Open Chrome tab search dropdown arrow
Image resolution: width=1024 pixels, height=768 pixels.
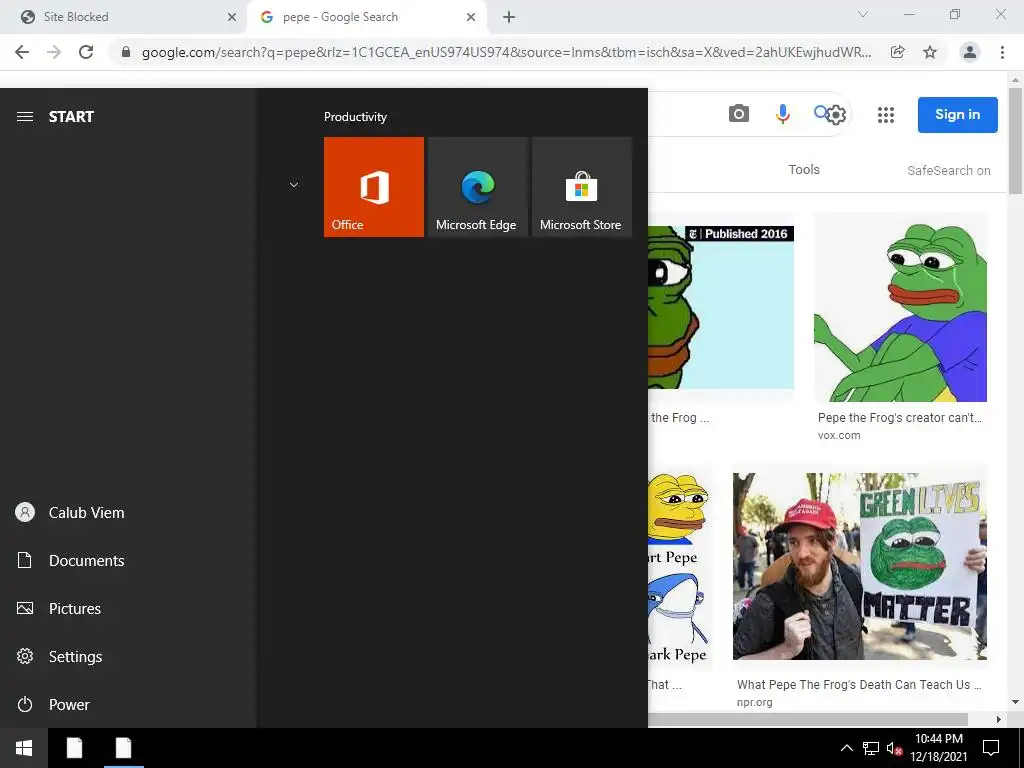tap(863, 14)
